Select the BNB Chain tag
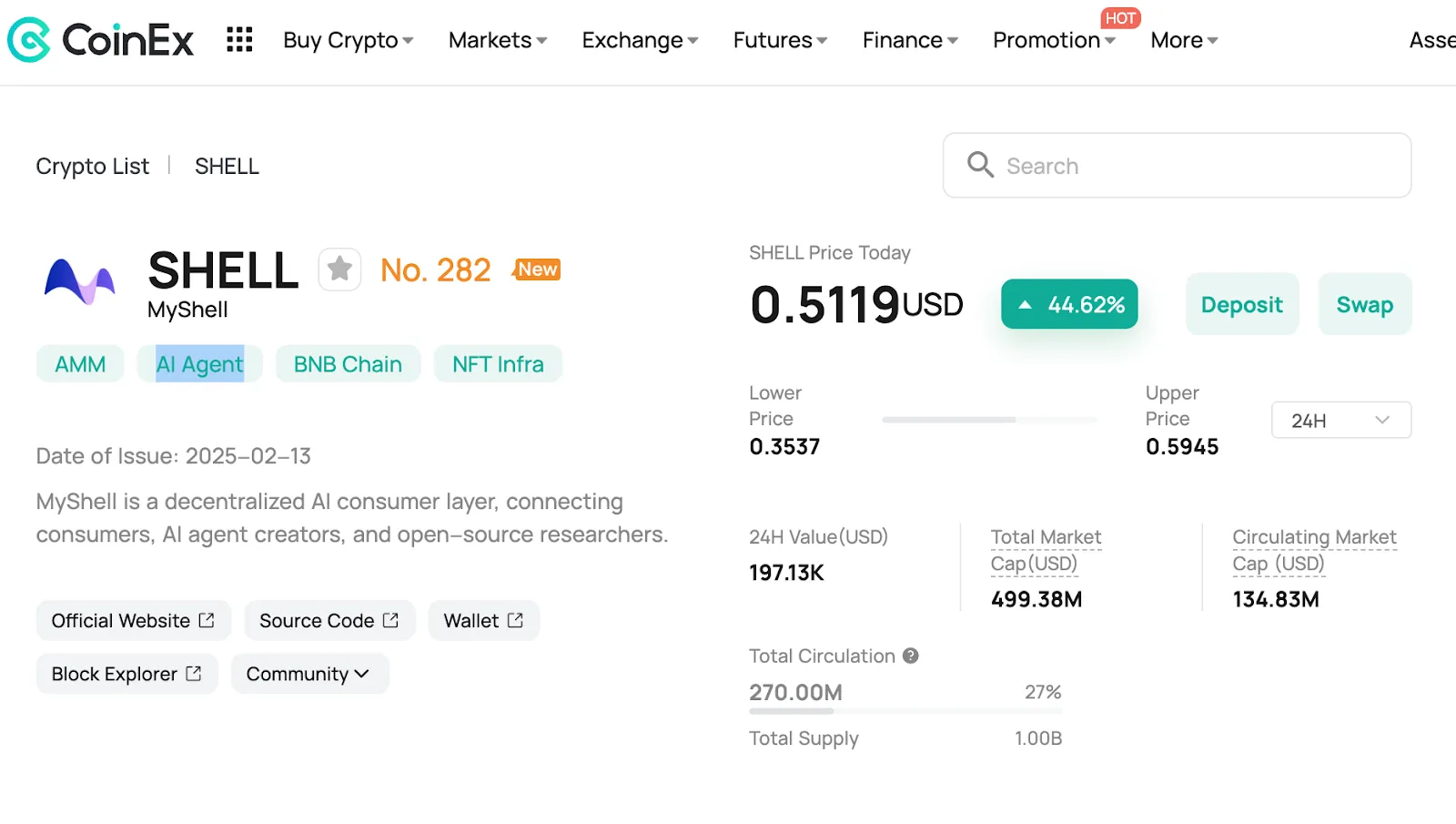 [348, 364]
